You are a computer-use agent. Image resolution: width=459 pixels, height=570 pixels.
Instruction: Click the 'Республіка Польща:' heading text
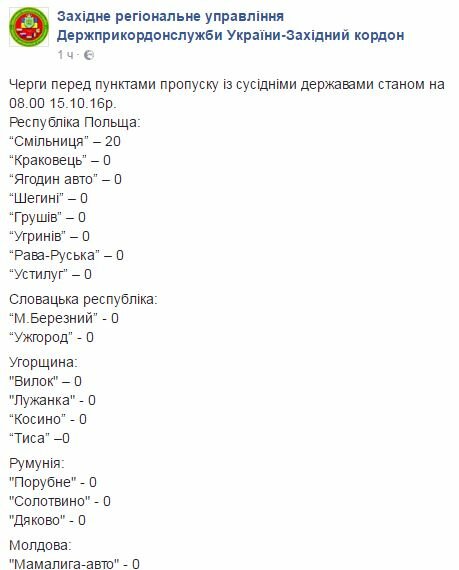click(75, 123)
